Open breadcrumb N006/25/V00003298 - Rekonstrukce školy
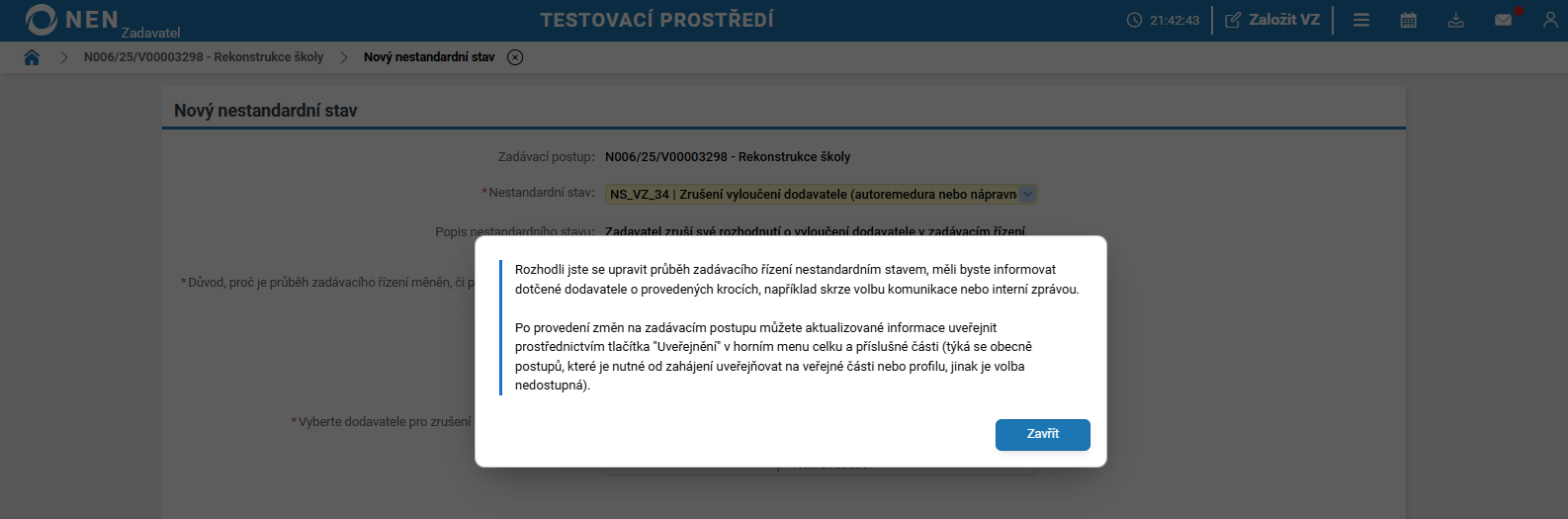This screenshot has height=519, width=1568. pos(204,57)
